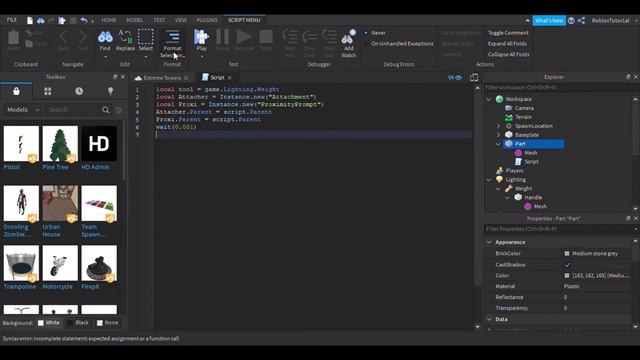640x360 pixels.
Task: Click the Find binoculars tool
Action: [x=105, y=38]
